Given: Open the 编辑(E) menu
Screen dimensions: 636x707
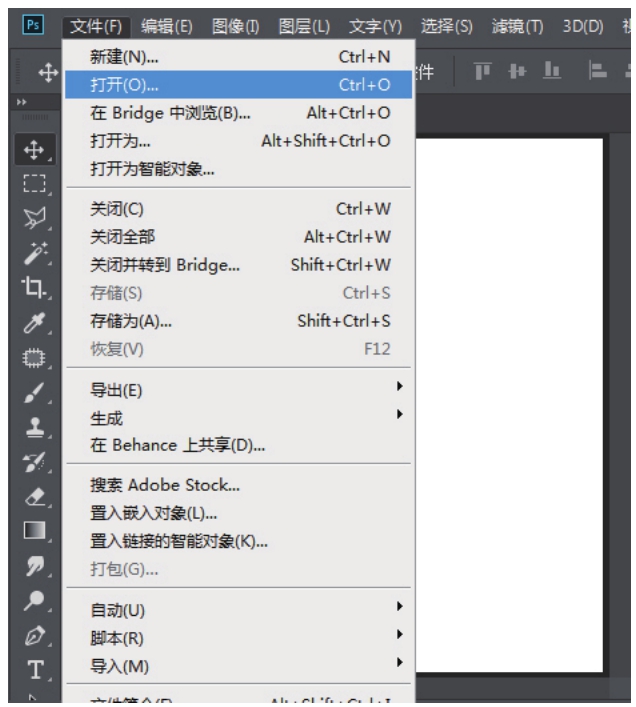Looking at the screenshot, I should (x=167, y=27).
